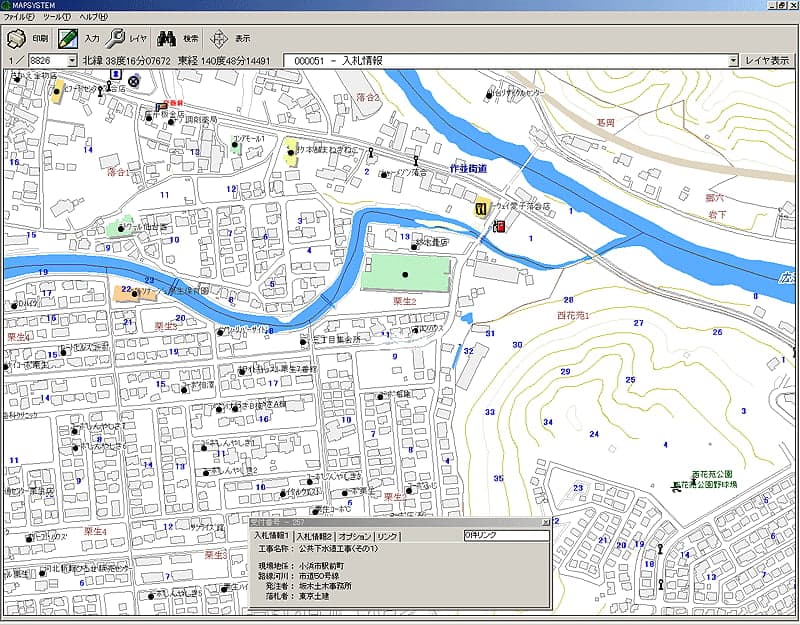Select the Display (表示) pan arrows icon
Image resolution: width=800 pixels, height=625 pixels.
pos(219,38)
